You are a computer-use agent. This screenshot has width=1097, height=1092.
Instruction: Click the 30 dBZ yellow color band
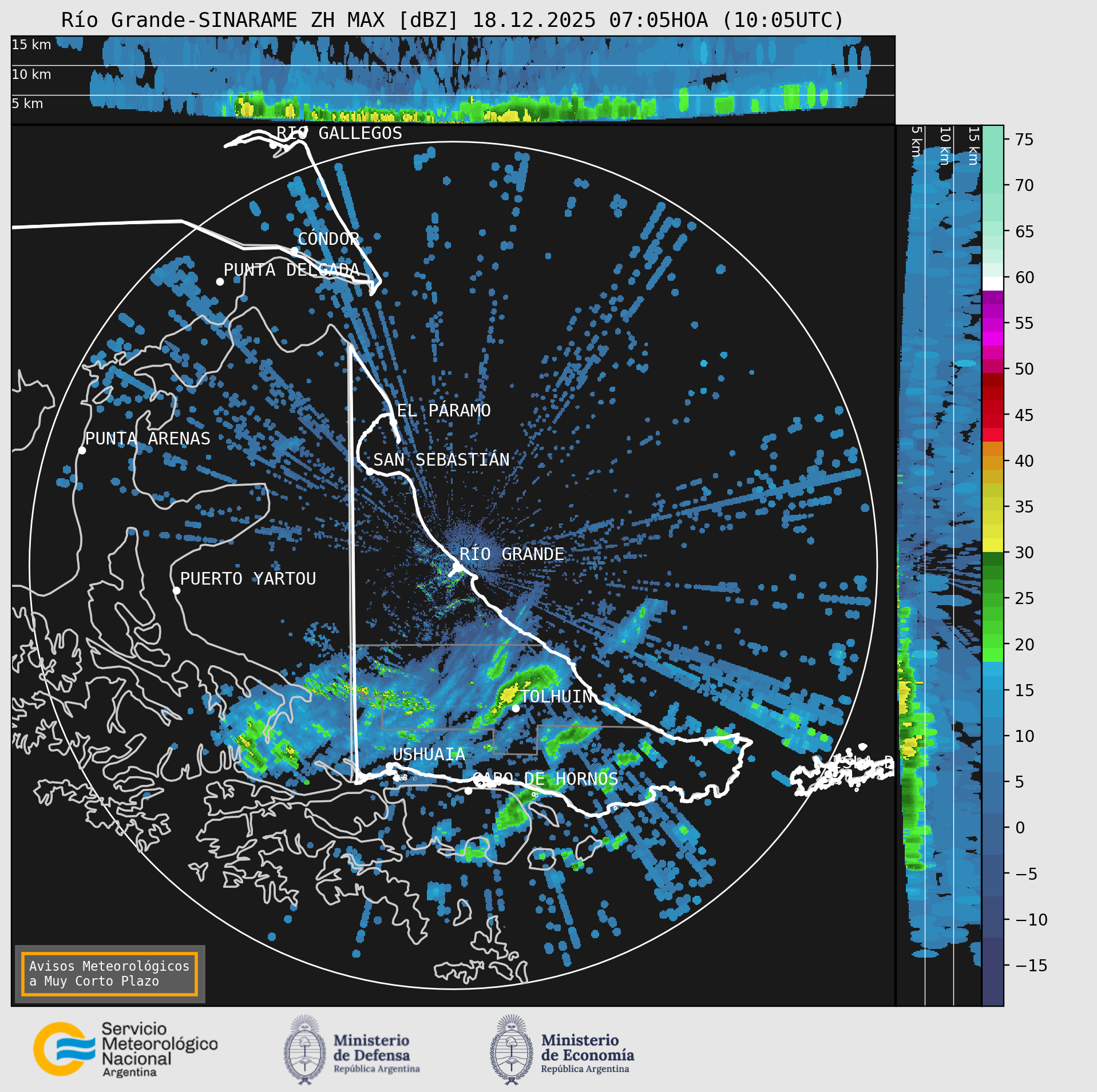tap(993, 545)
